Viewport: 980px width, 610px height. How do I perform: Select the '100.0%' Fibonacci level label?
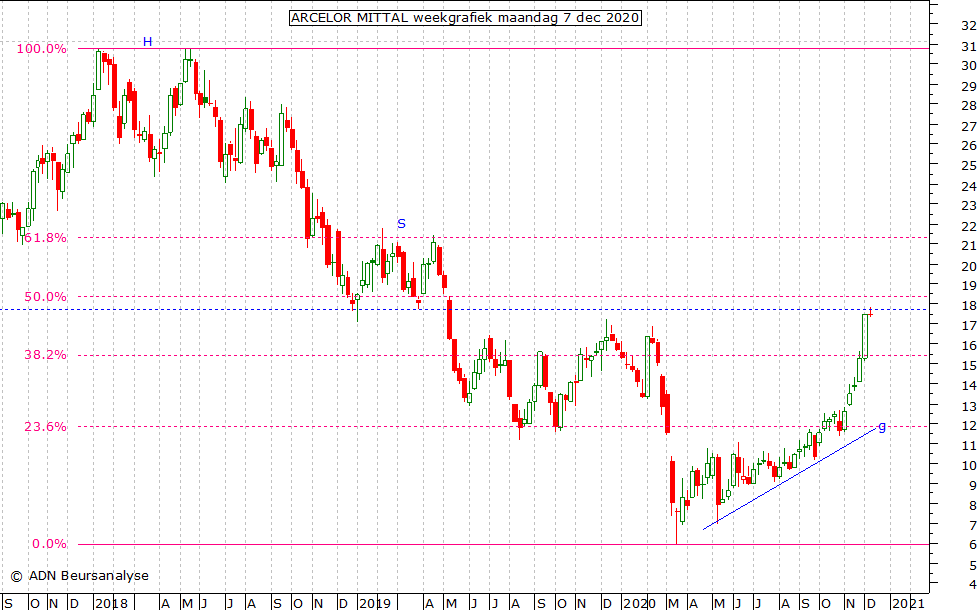click(41, 49)
